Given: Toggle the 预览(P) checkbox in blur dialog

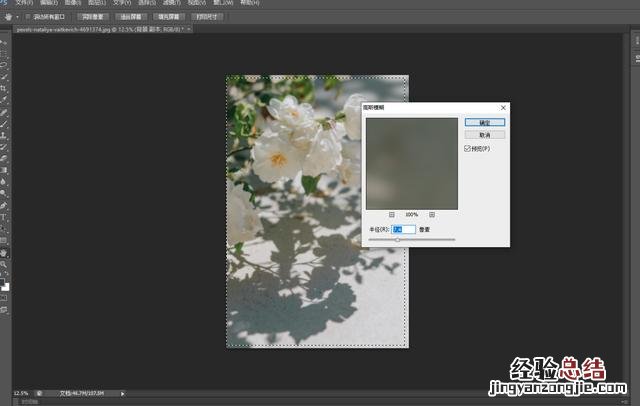Looking at the screenshot, I should pyautogui.click(x=467, y=149).
